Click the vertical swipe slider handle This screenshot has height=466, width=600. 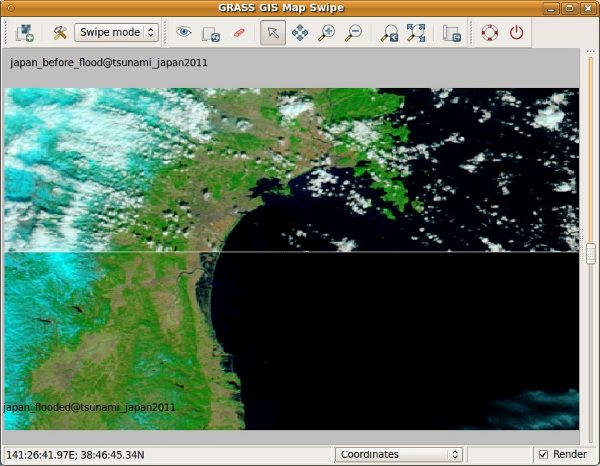point(590,252)
